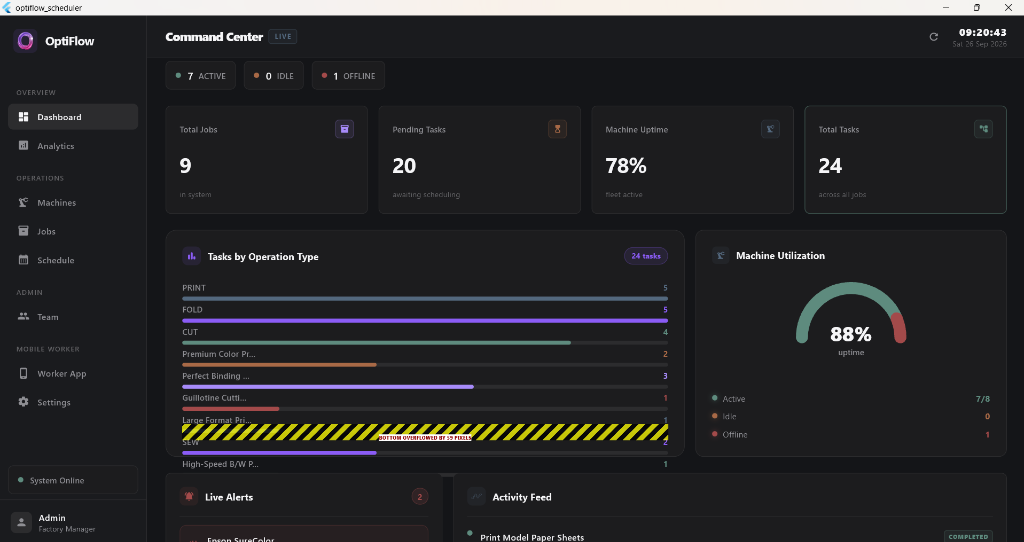Click the "High-Speed B/W P..." label

click(220, 464)
